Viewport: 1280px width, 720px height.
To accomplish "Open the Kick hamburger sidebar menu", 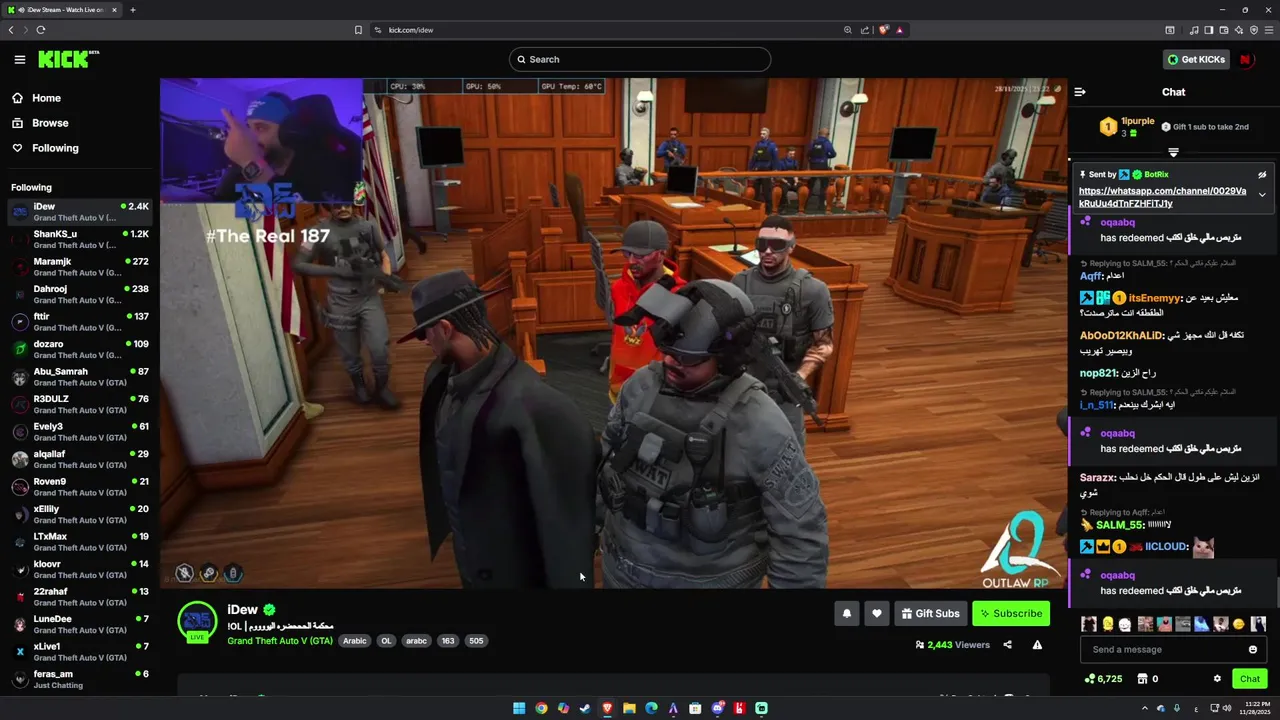I will coord(19,60).
